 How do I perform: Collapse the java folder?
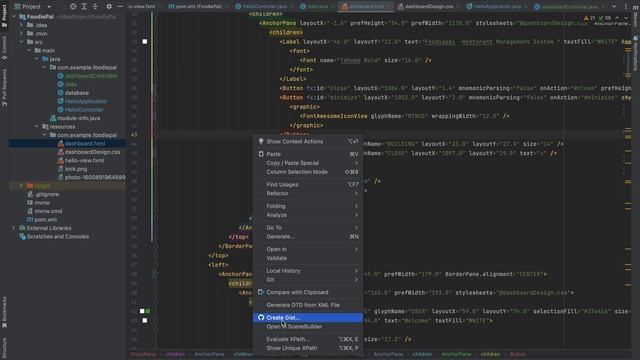pyautogui.click(x=37, y=59)
